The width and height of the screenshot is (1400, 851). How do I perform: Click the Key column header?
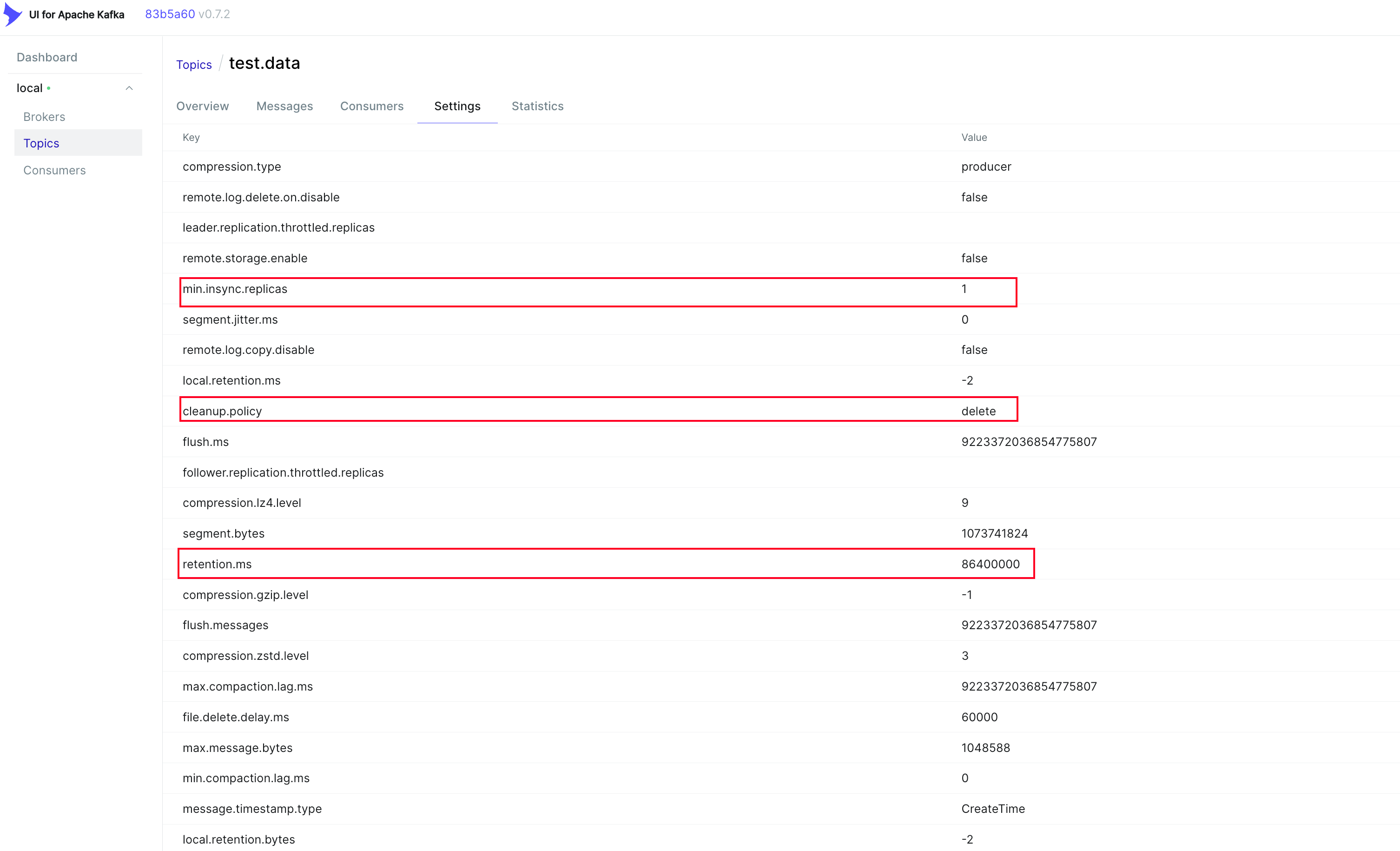191,138
